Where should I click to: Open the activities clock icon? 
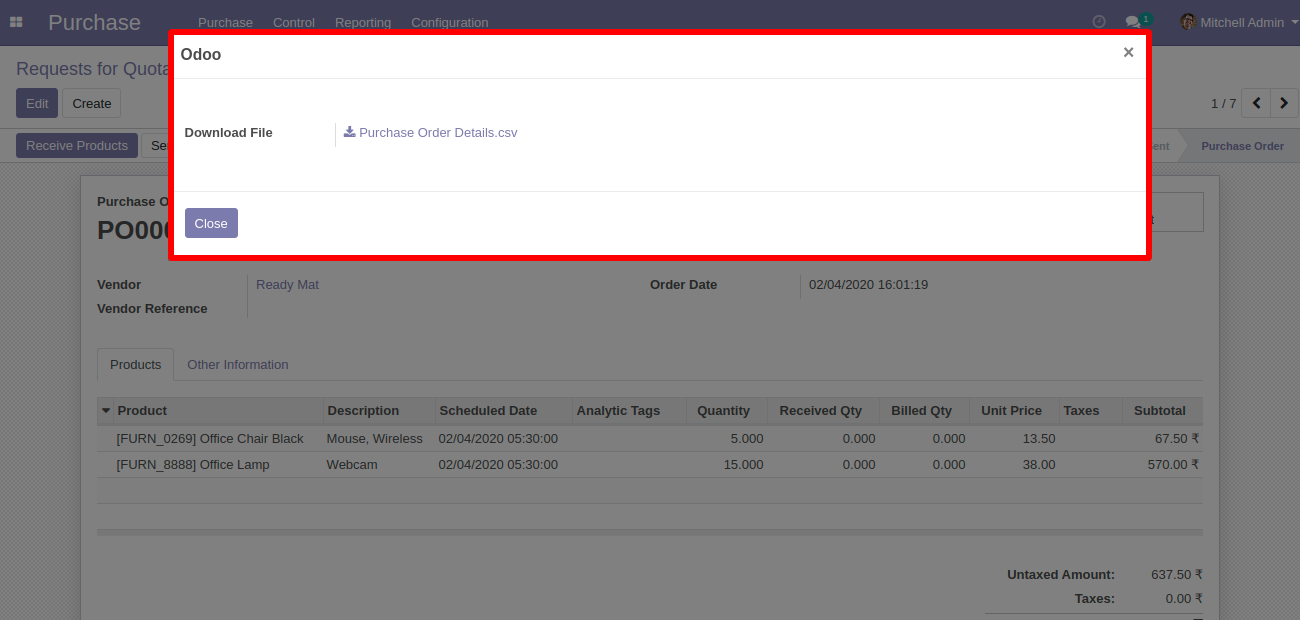pos(1099,22)
